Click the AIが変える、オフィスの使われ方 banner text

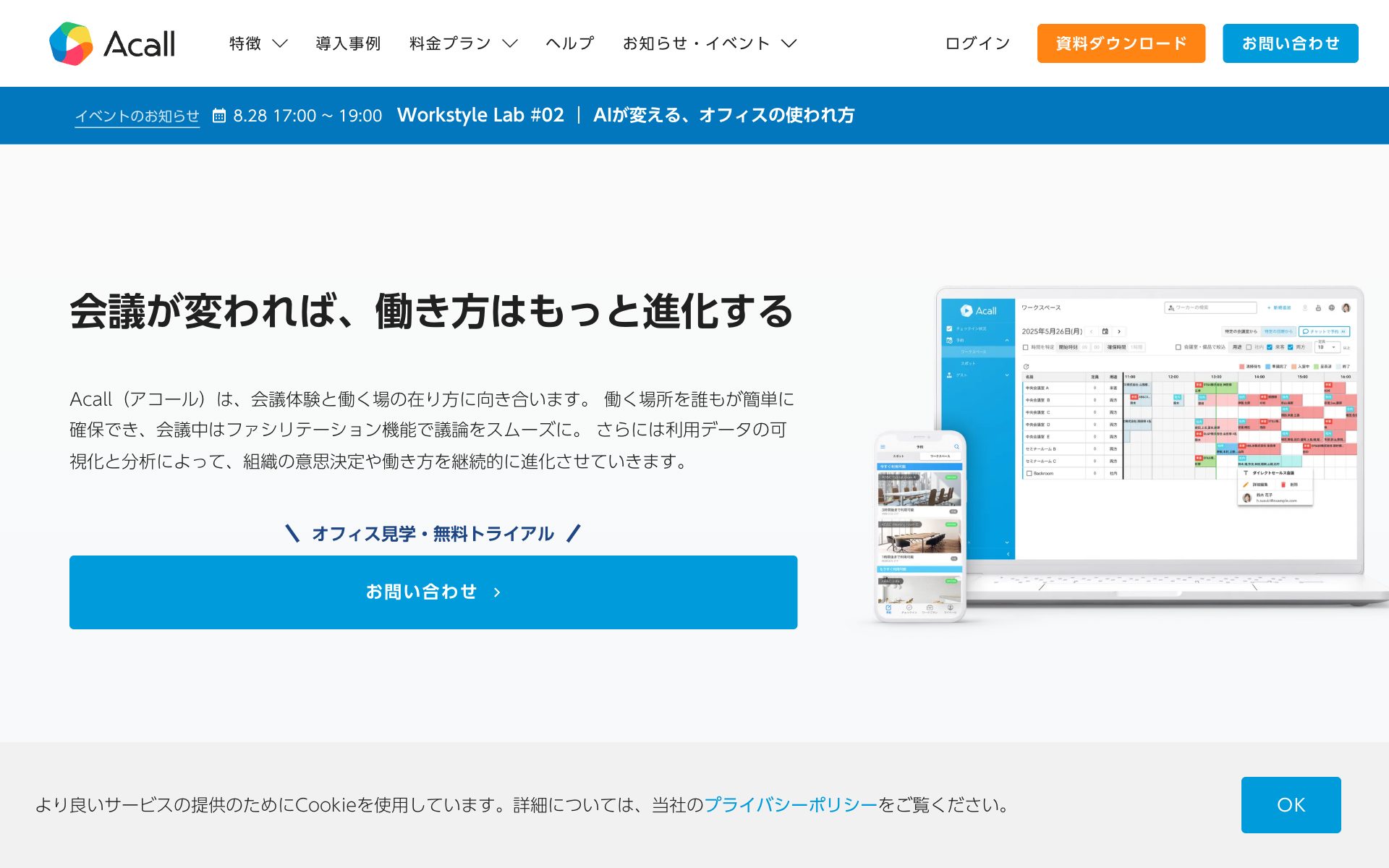point(723,115)
